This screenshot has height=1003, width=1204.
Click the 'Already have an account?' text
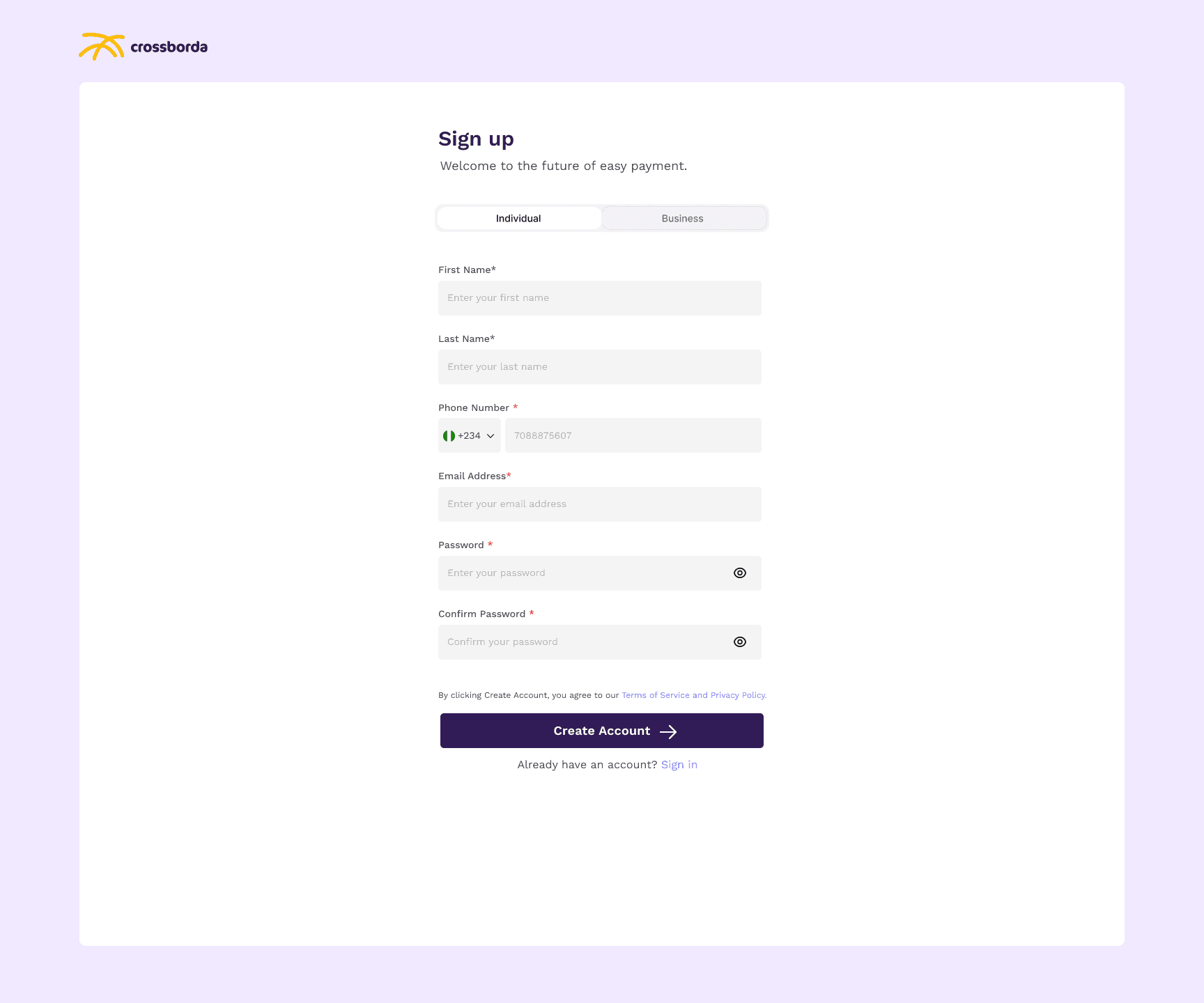(x=587, y=765)
